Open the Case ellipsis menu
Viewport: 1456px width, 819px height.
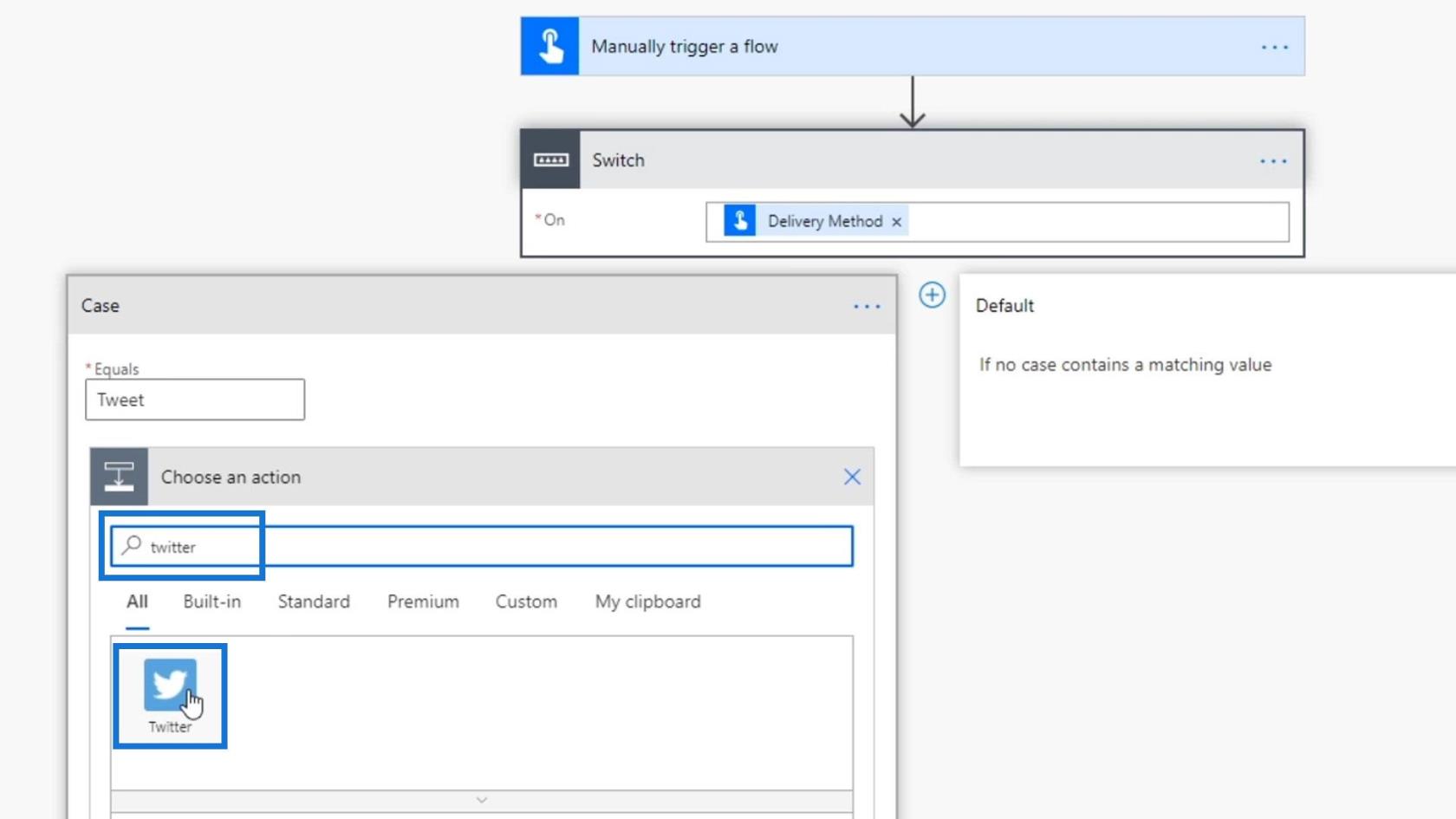pos(867,306)
